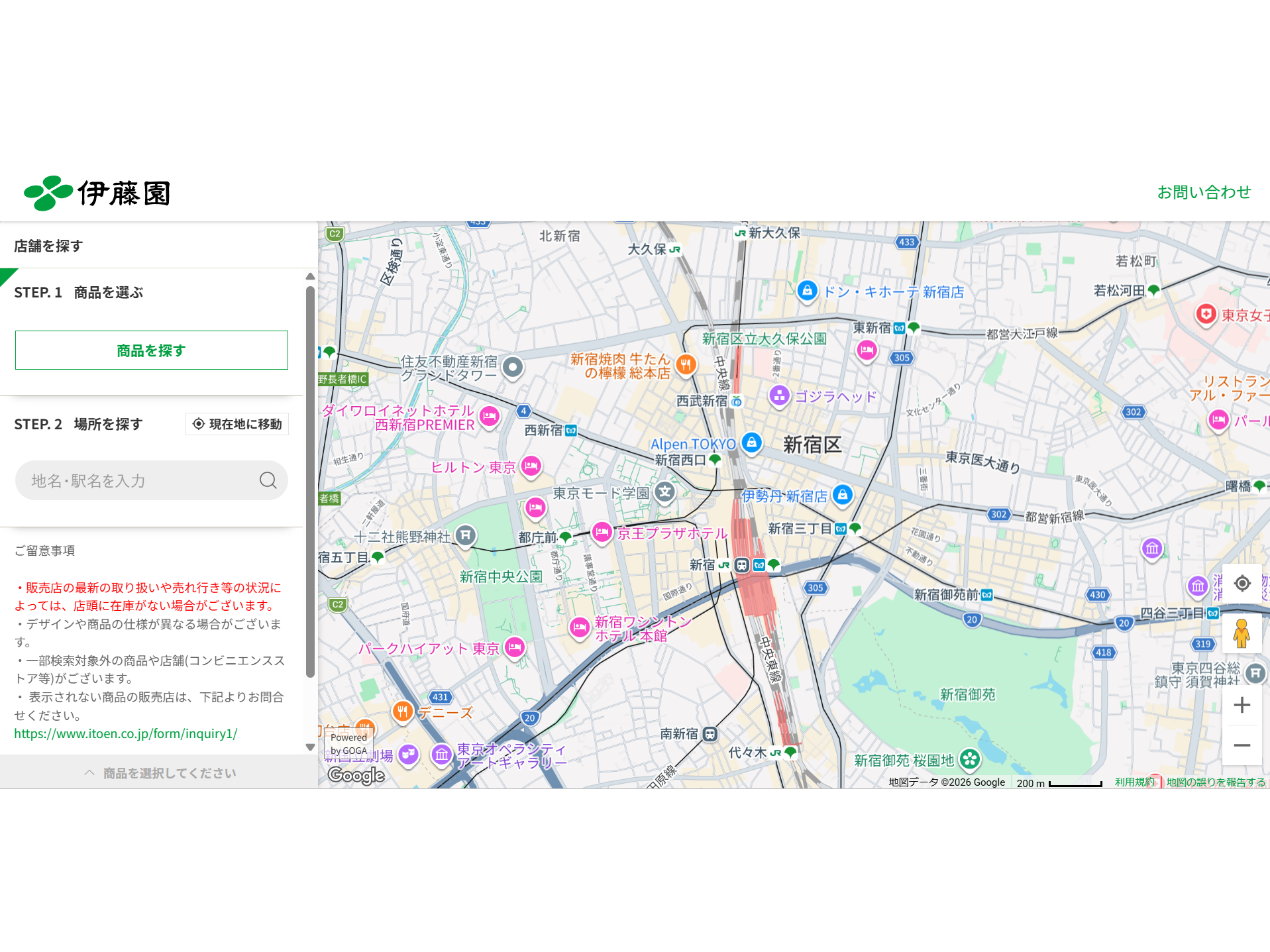Click the 新宿中央公園 park label
The width and height of the screenshot is (1270, 952).
pos(501,576)
